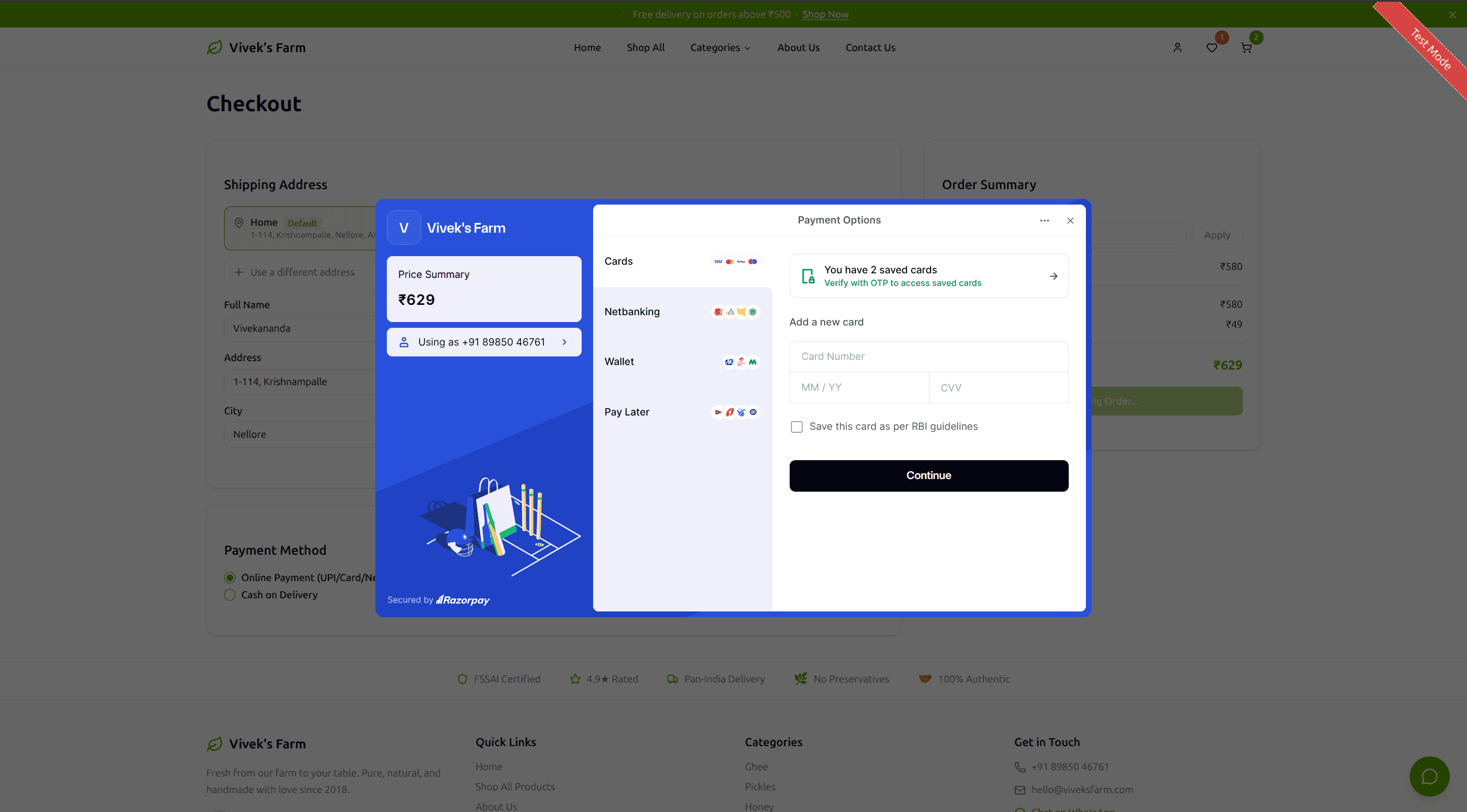The width and height of the screenshot is (1467, 812).
Task: Focus the MM / YY expiry field
Action: [x=859, y=388]
